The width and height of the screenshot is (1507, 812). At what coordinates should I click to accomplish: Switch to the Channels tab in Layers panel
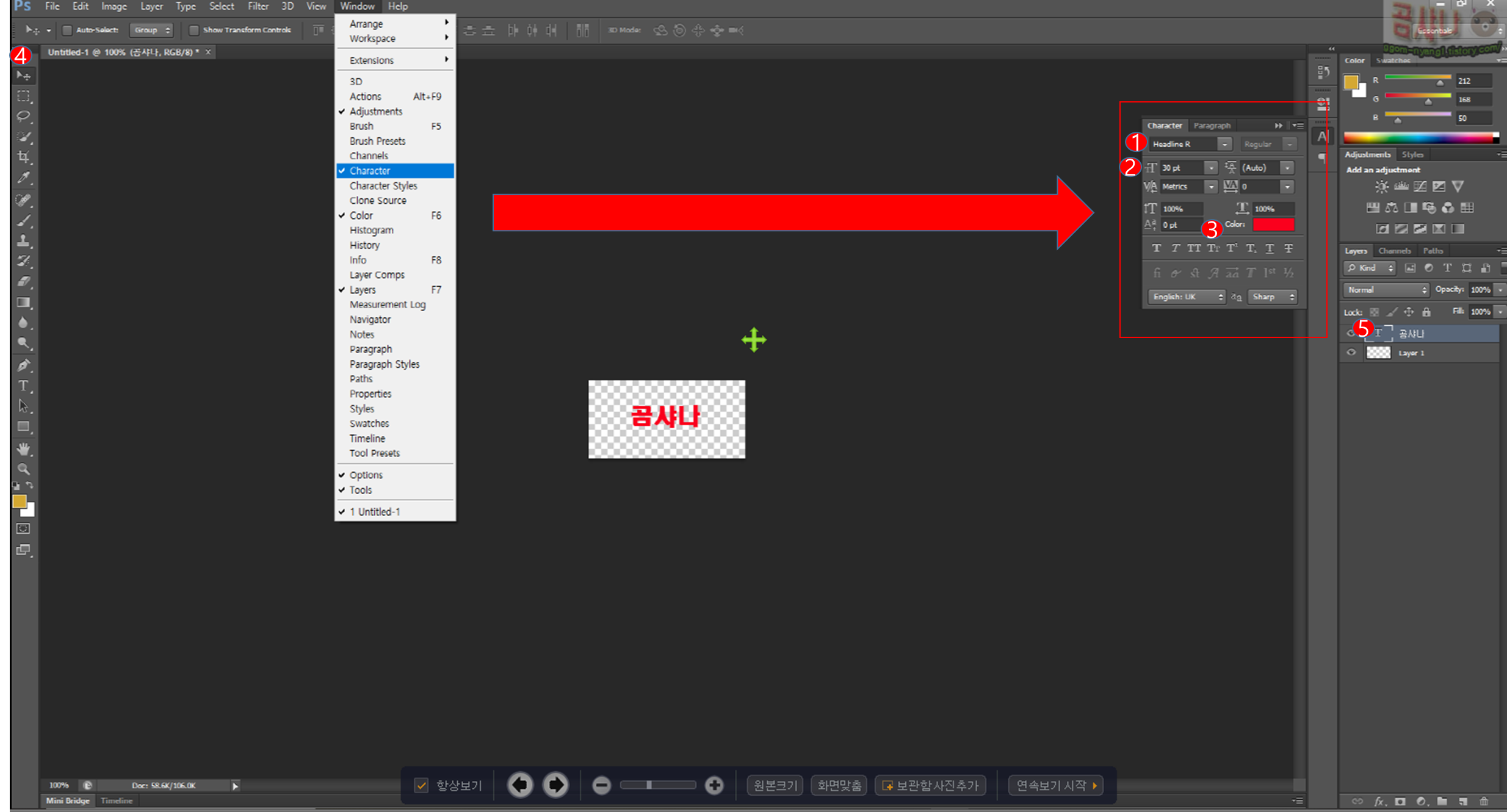(1394, 251)
